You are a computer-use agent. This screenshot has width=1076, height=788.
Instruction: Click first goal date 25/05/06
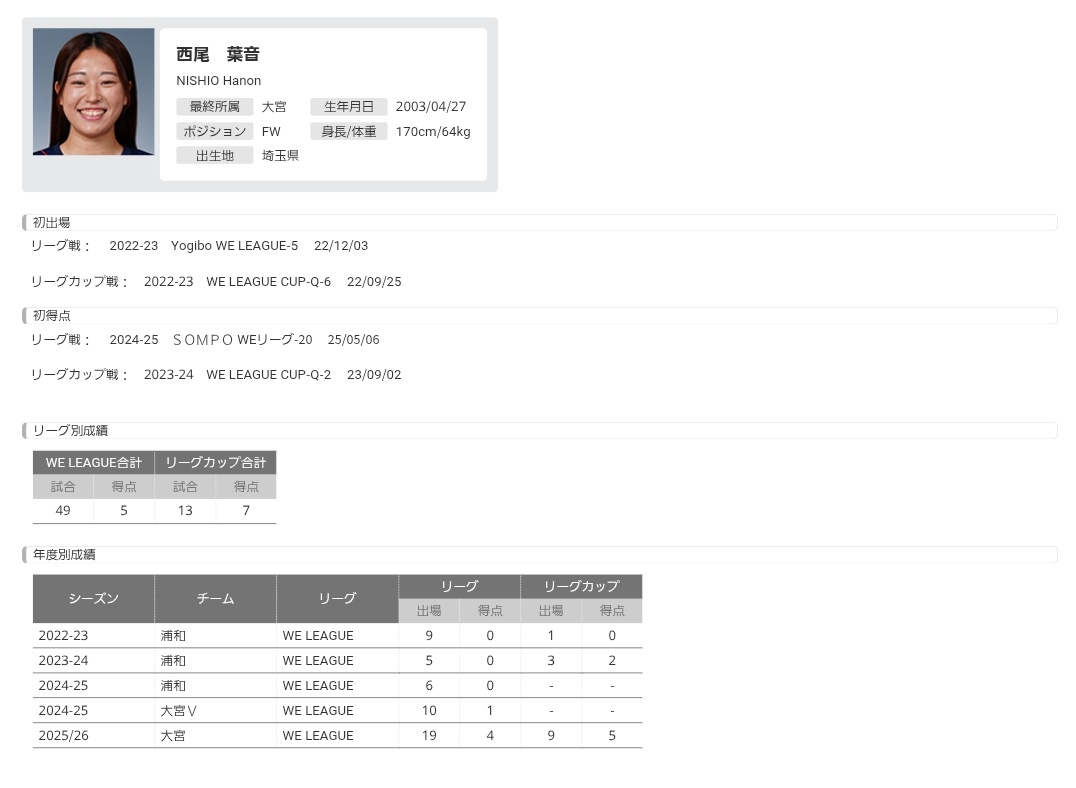point(353,340)
